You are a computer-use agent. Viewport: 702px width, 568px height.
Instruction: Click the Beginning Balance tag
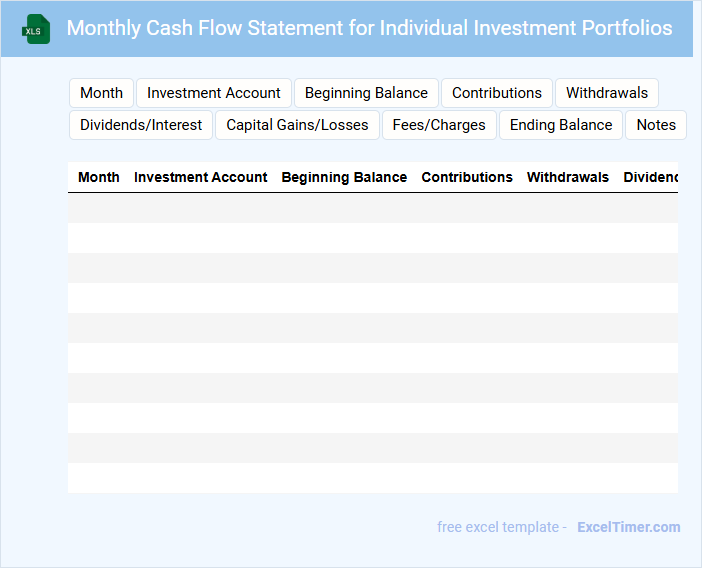pyautogui.click(x=366, y=93)
